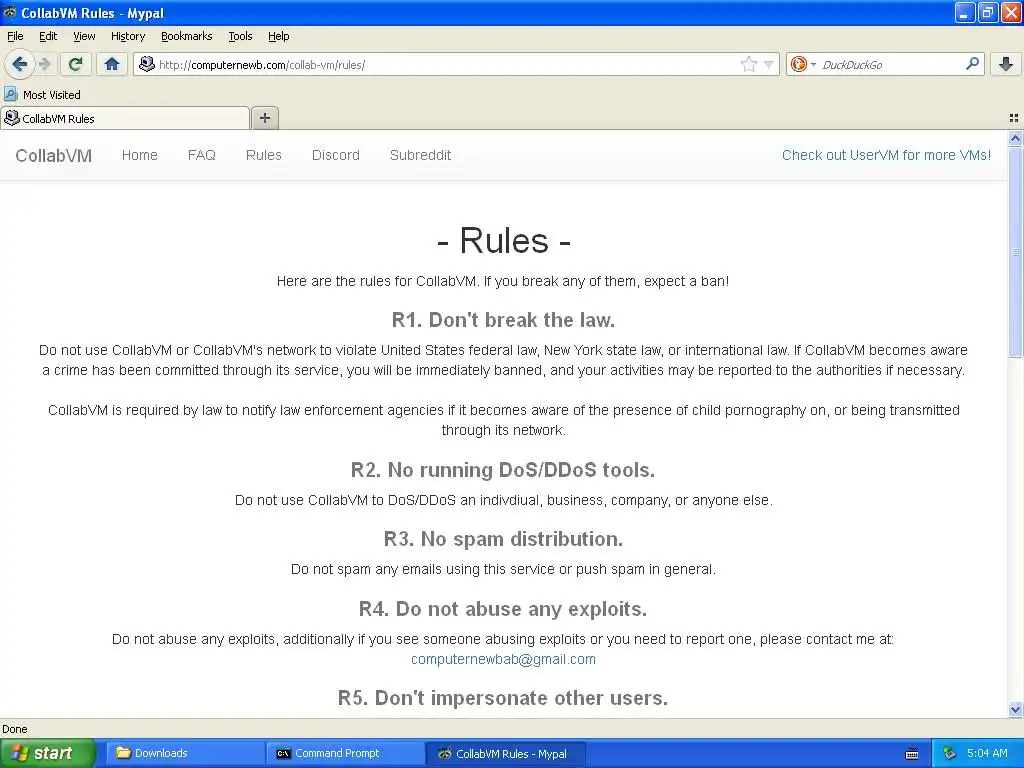Viewport: 1024px width, 768px height.
Task: Click the tab groups grid icon
Action: coord(1014,118)
